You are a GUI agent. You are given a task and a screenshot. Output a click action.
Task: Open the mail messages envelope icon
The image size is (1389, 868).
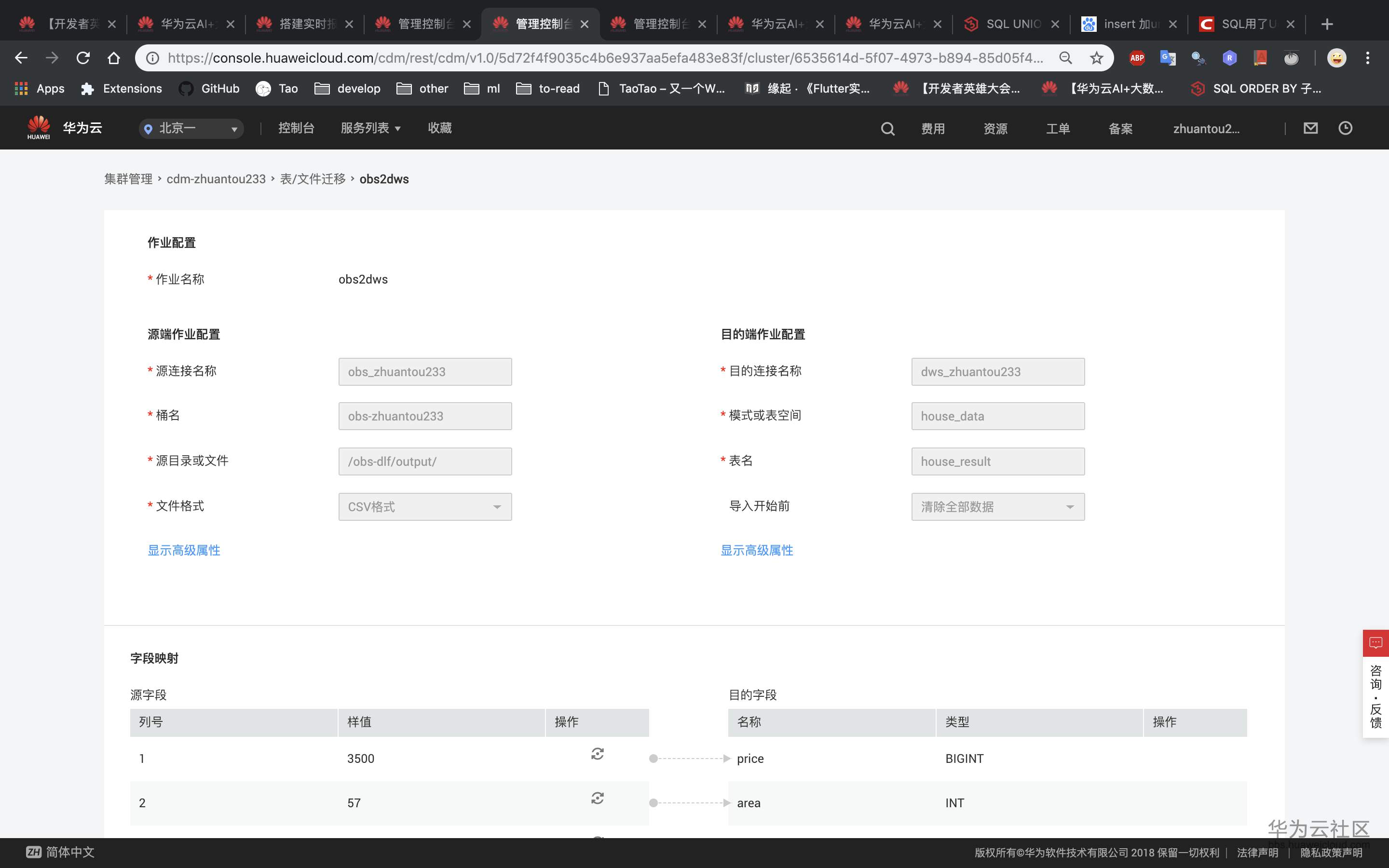[x=1310, y=128]
